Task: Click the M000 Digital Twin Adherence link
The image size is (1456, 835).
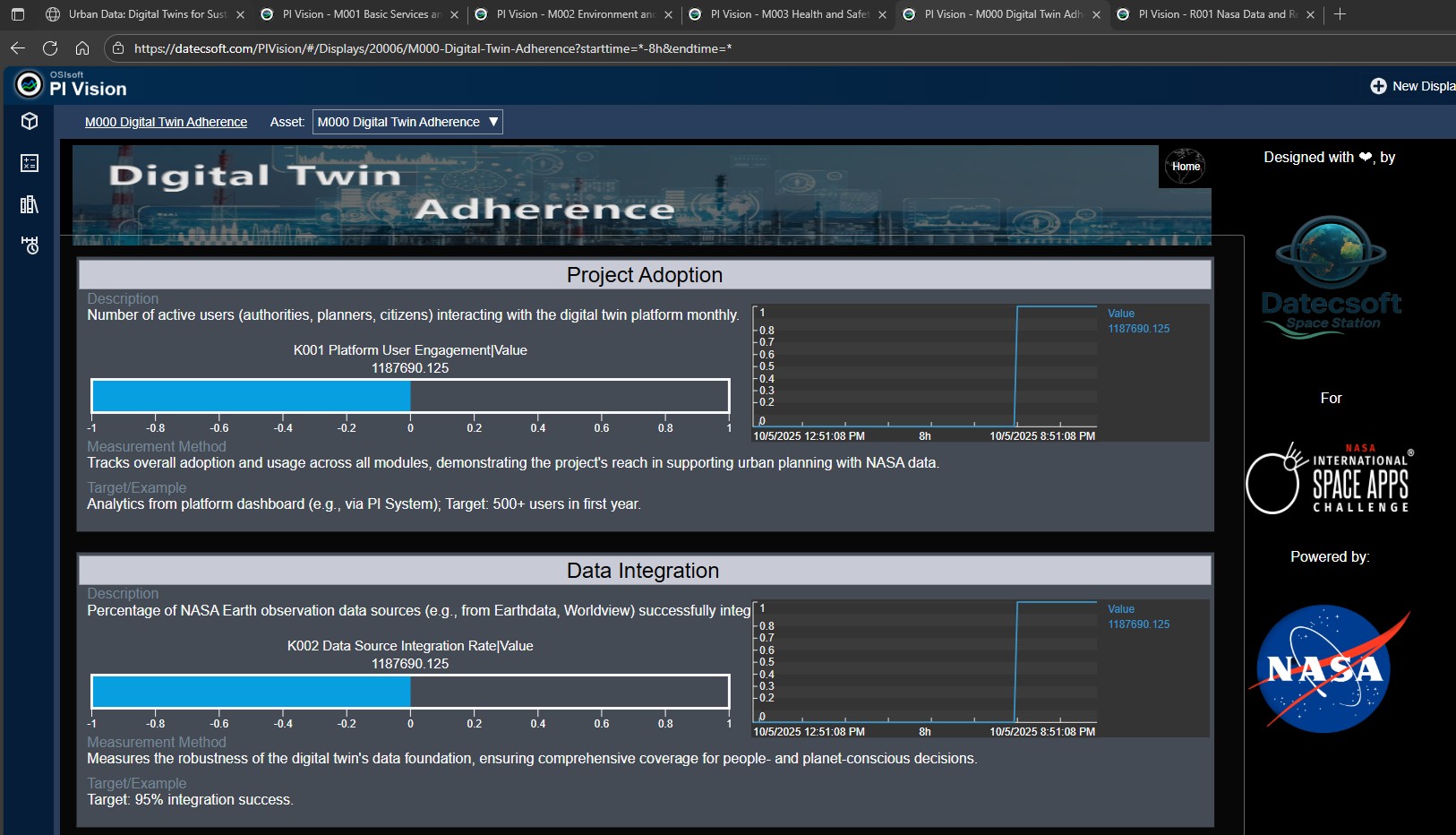Action: coord(166,122)
